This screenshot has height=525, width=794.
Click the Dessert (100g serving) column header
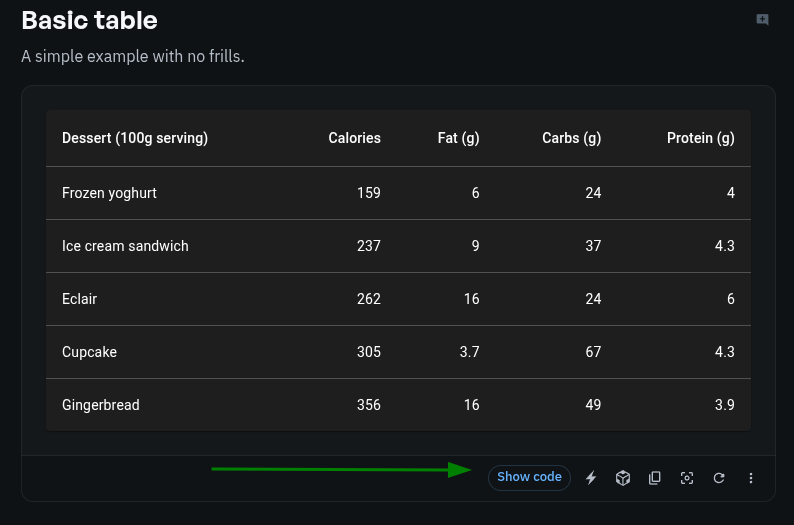click(x=135, y=138)
